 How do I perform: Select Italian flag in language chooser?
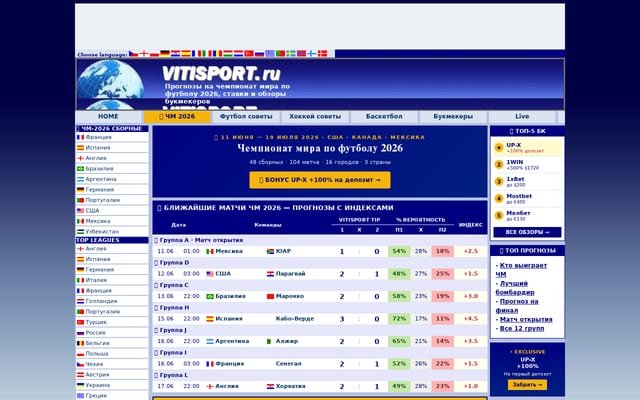(207, 53)
